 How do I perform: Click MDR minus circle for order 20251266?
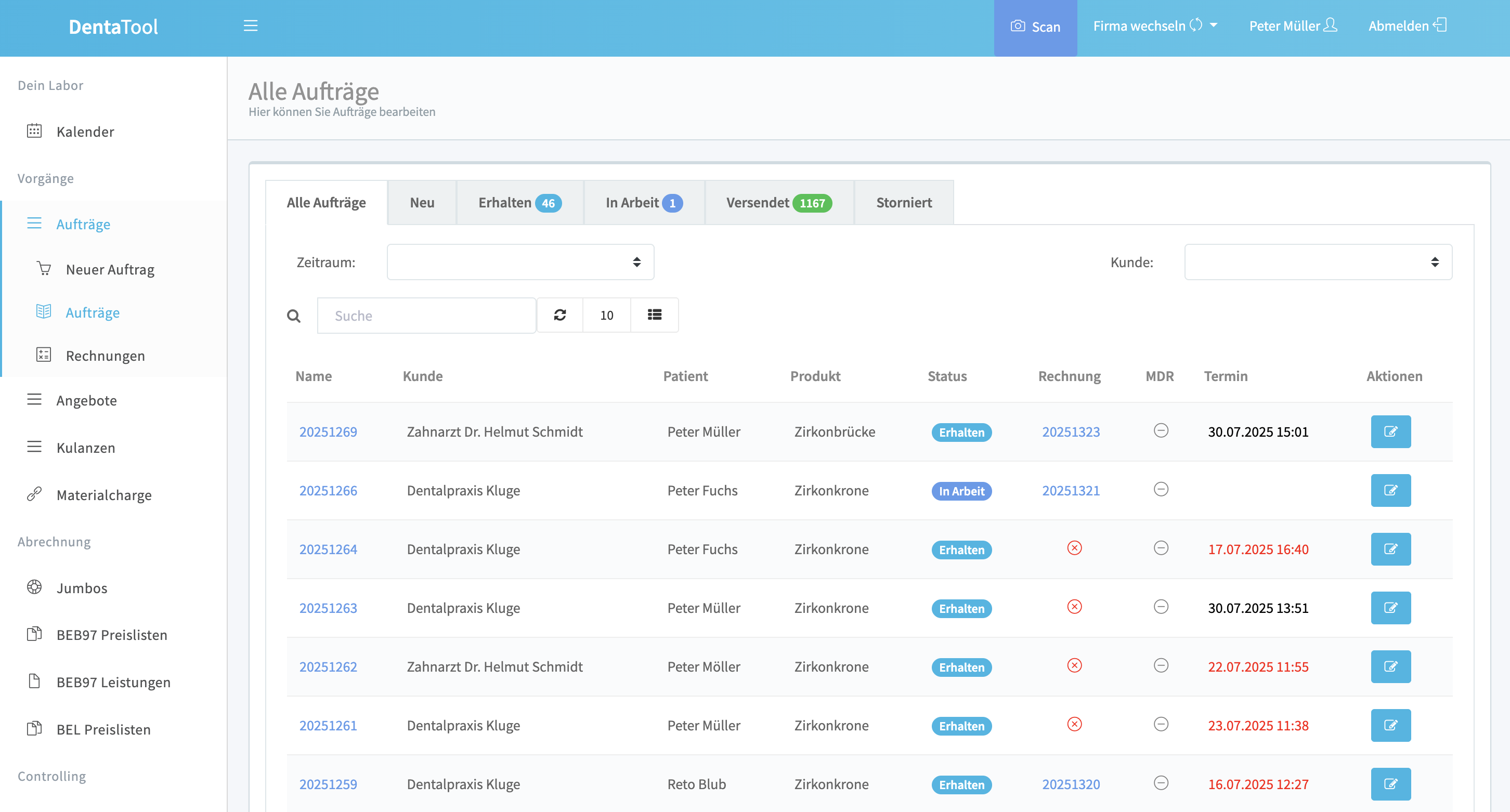[x=1161, y=489]
